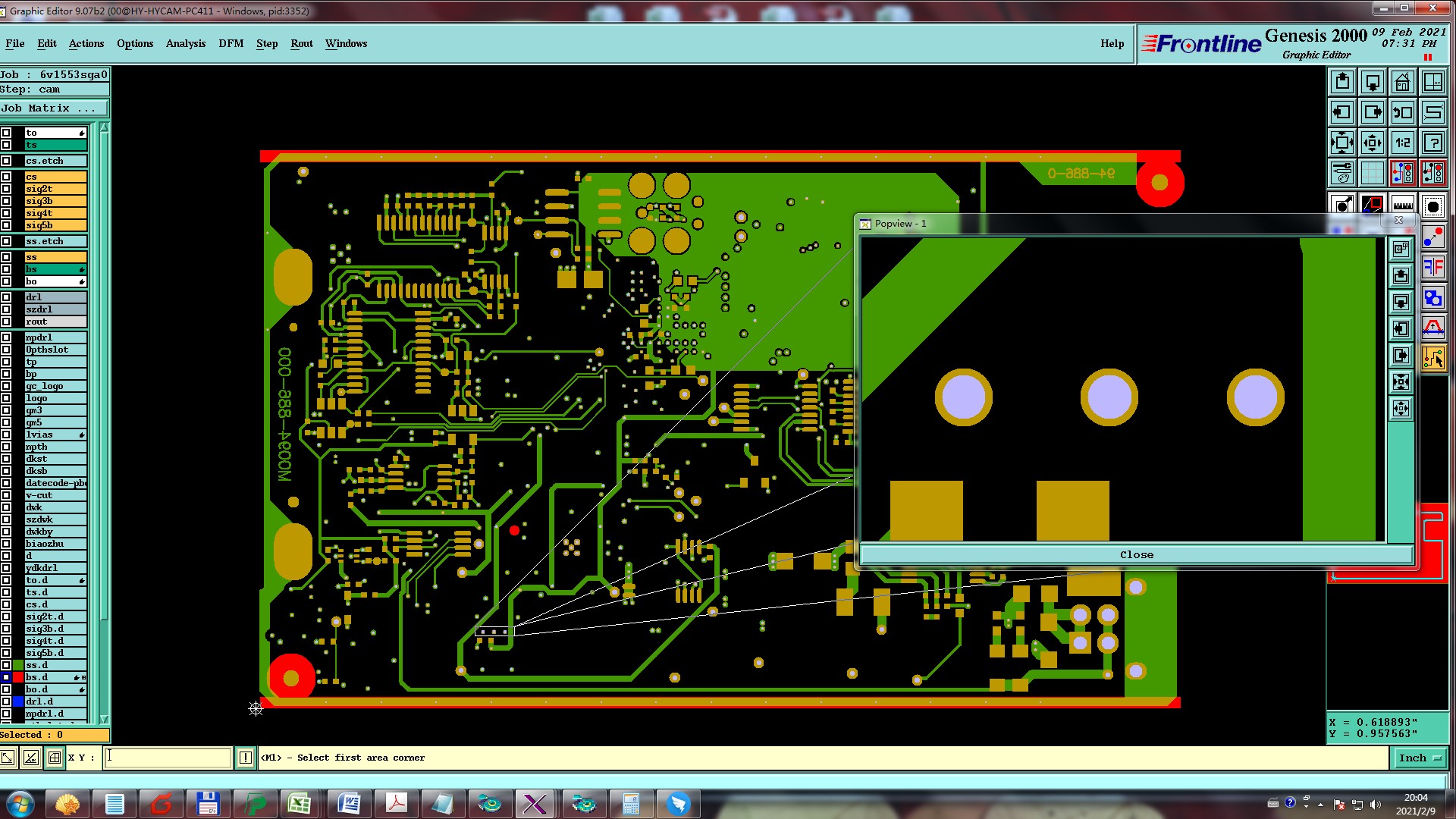Click the Popview window X button
Viewport: 1456px width, 819px height.
1399,220
